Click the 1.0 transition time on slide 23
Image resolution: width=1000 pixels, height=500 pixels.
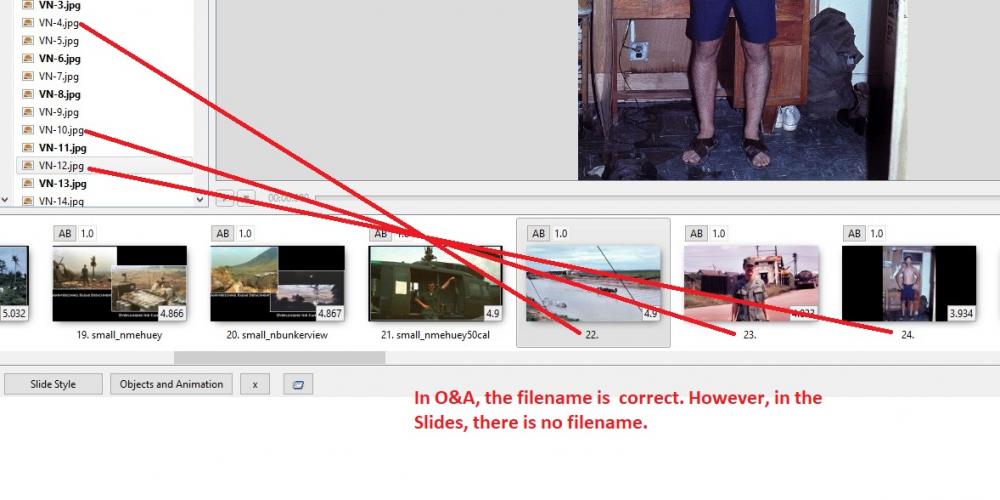click(x=719, y=233)
